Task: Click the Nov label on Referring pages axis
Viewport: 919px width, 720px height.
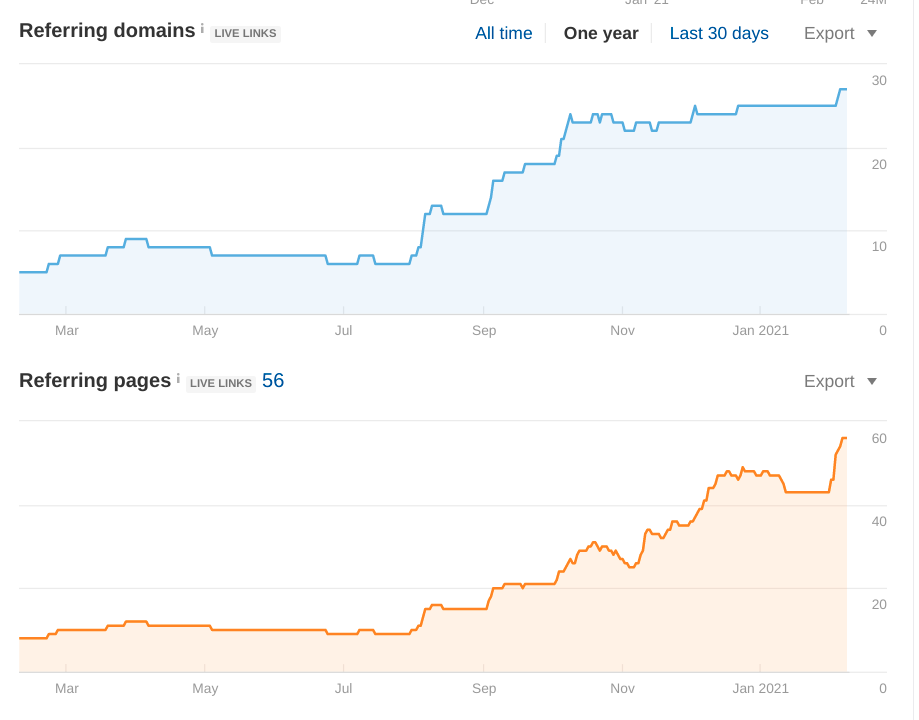Action: point(622,688)
